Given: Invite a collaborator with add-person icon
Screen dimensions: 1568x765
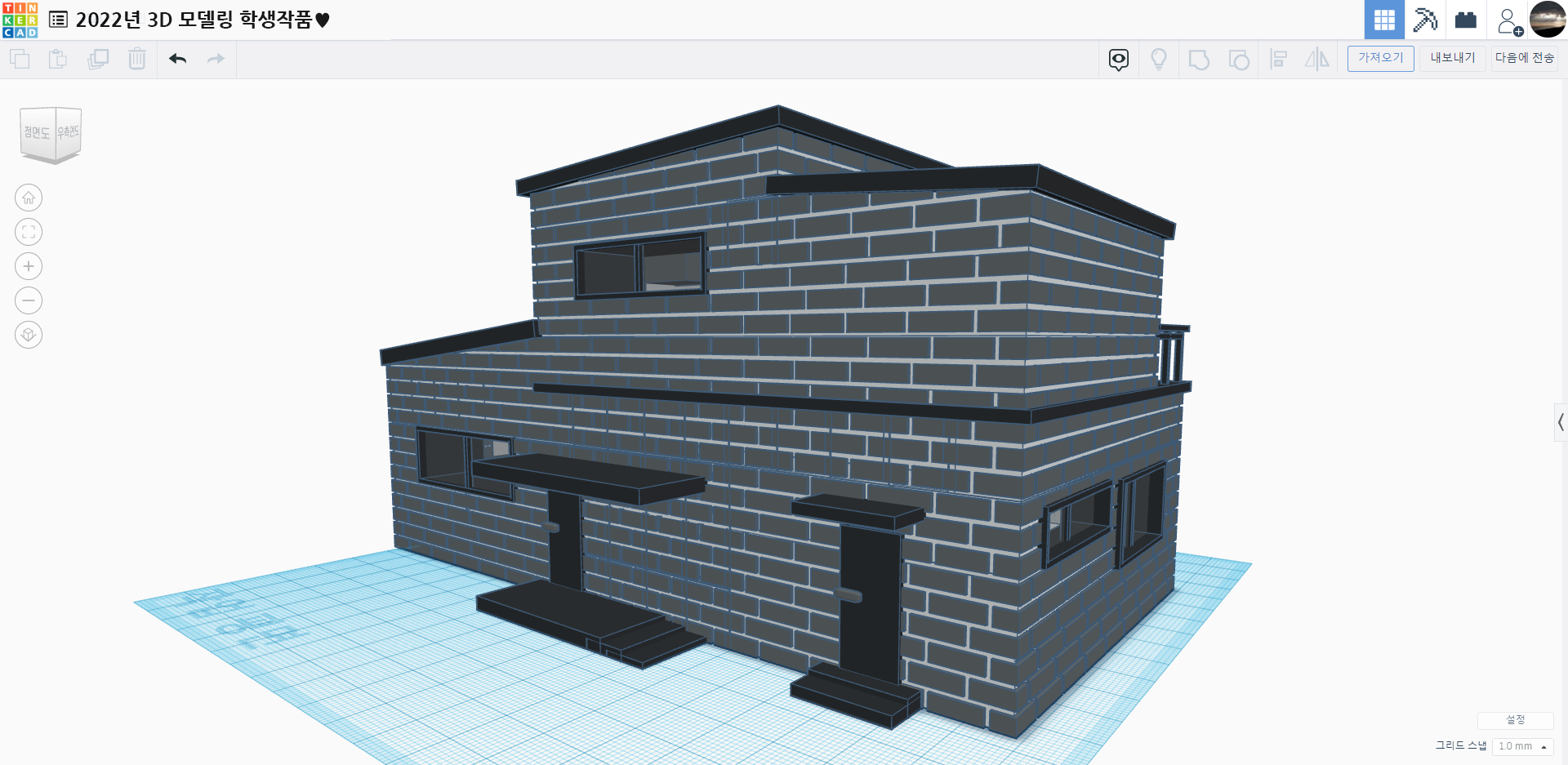Looking at the screenshot, I should [1509, 21].
